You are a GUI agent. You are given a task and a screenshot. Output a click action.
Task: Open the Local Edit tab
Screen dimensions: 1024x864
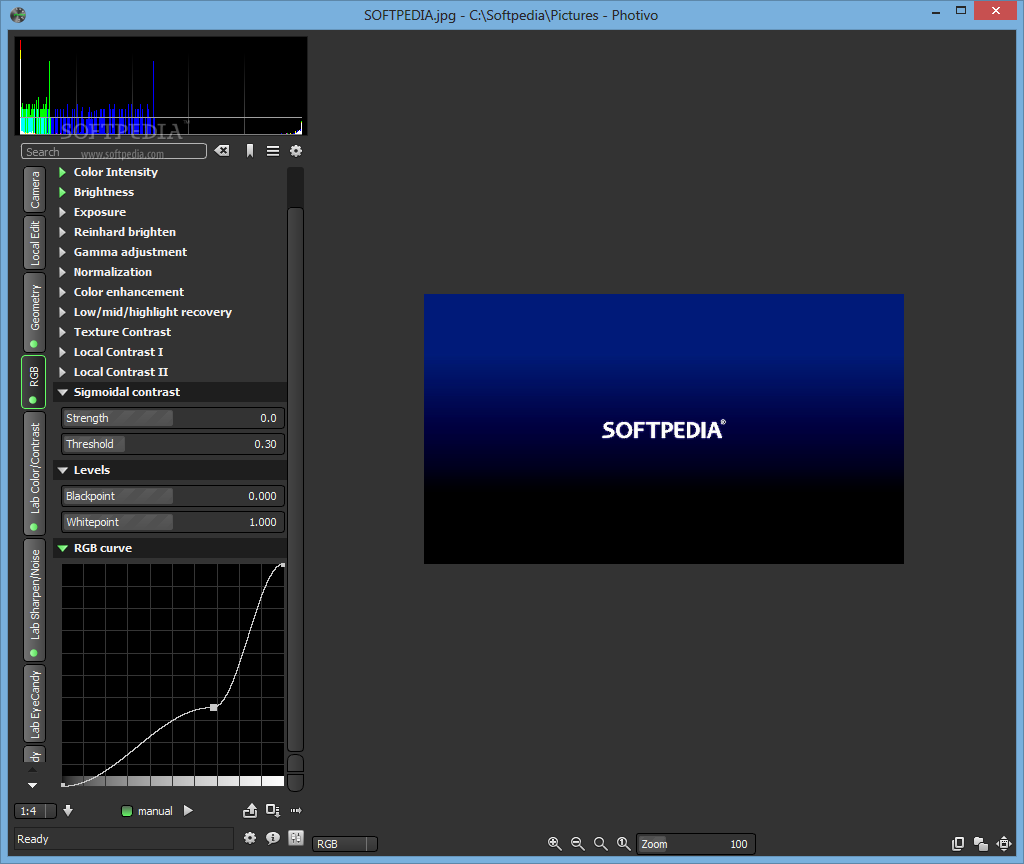tap(35, 242)
